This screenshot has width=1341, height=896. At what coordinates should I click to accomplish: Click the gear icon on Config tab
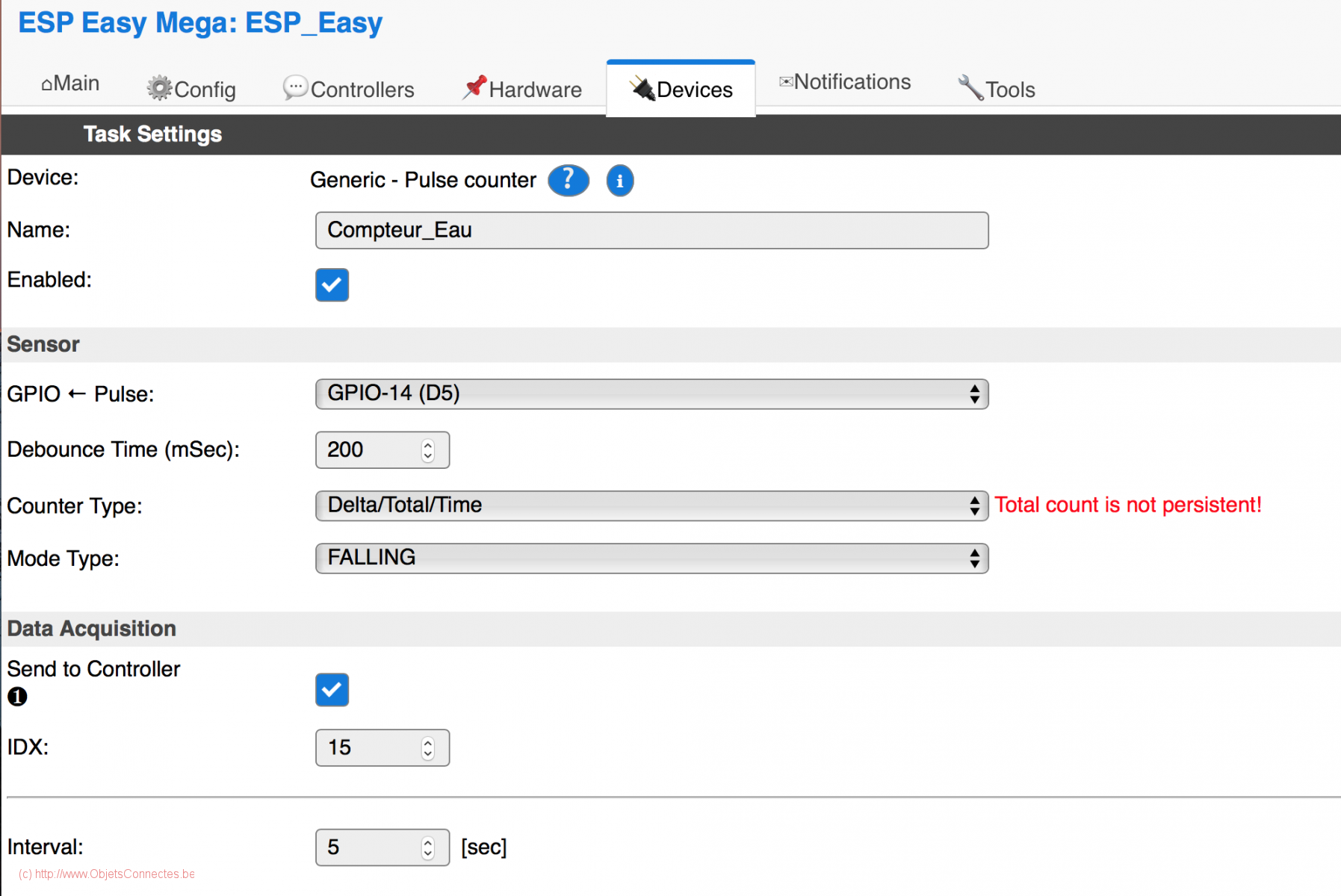point(159,88)
